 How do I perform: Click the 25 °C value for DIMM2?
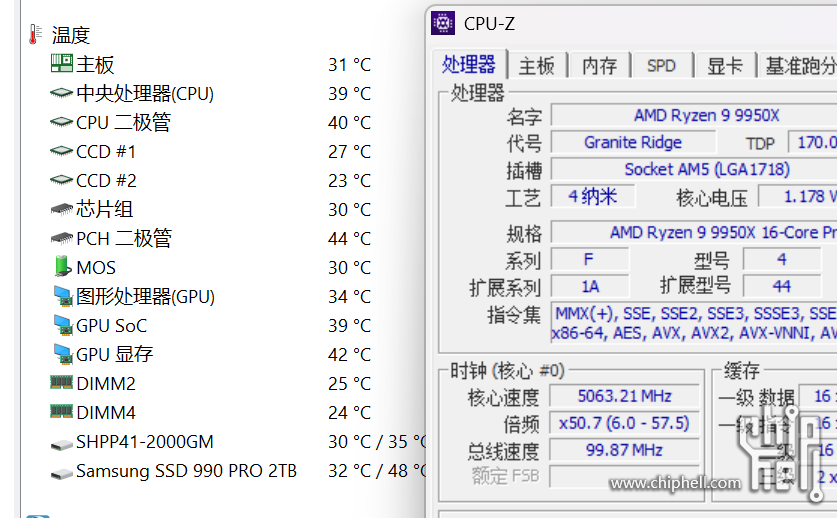tap(349, 383)
